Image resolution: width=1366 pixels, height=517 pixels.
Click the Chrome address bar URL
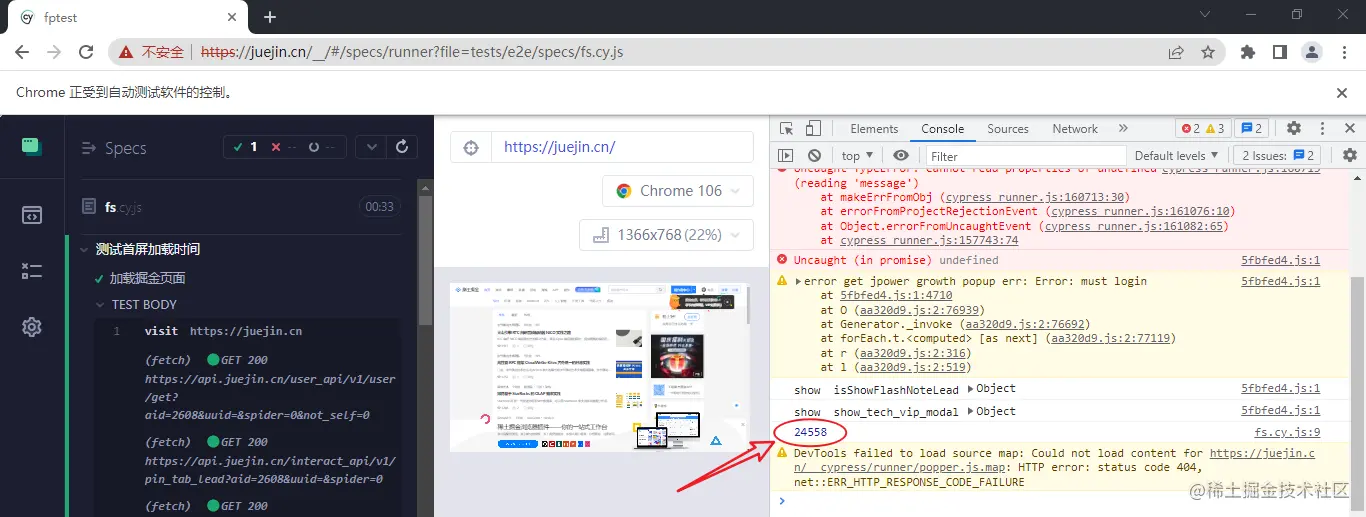[412, 52]
